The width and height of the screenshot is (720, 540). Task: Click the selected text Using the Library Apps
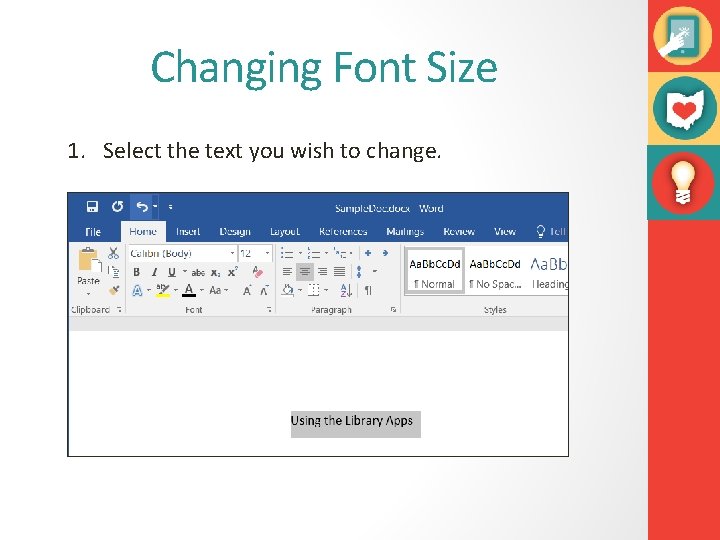pyautogui.click(x=352, y=421)
